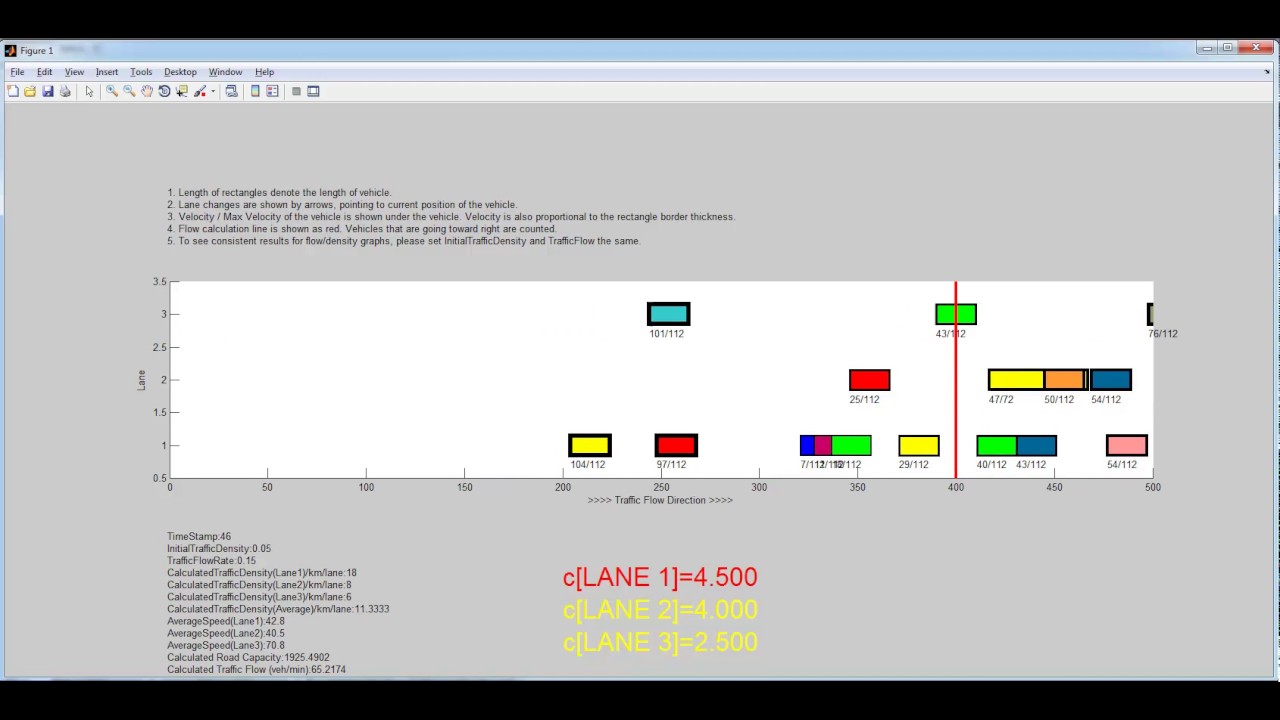Click the orange vehicle labeled 50/112
Screen dimensions: 1280x720
coord(1065,380)
